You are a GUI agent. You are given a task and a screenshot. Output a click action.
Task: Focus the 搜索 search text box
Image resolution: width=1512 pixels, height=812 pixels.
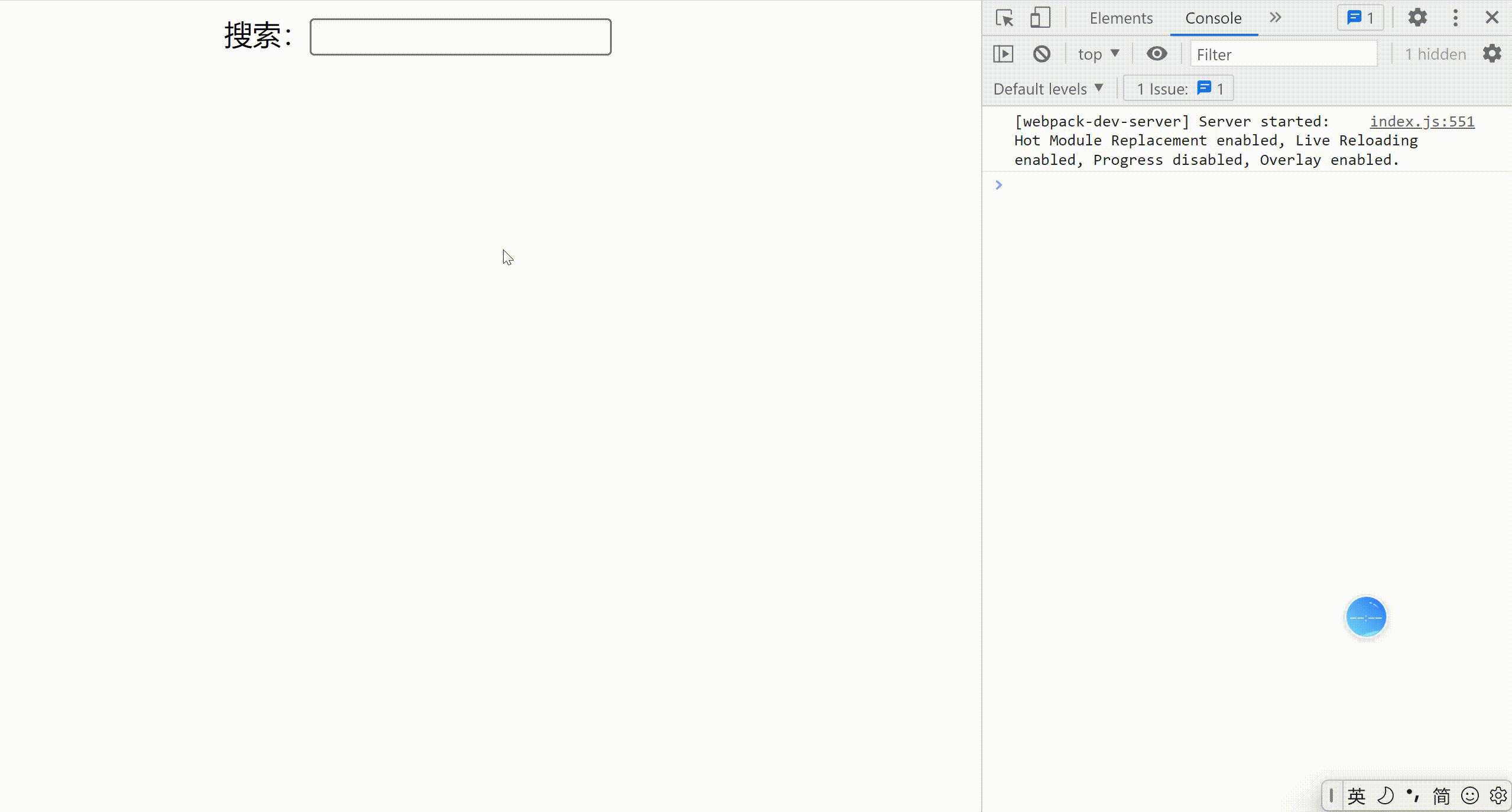(x=460, y=37)
